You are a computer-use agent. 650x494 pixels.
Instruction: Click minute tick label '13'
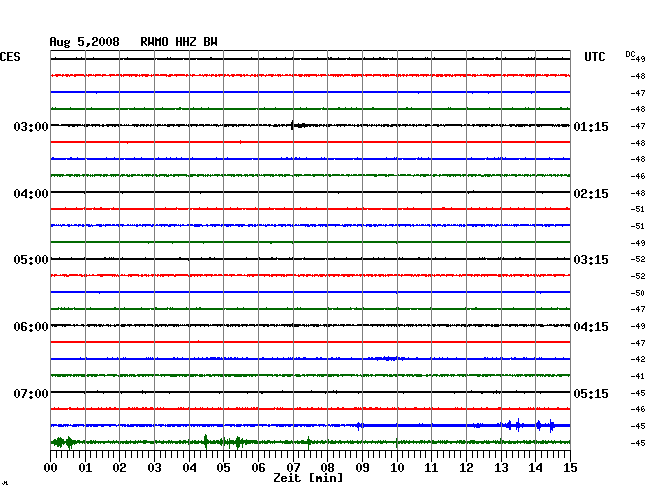pyautogui.click(x=501, y=468)
